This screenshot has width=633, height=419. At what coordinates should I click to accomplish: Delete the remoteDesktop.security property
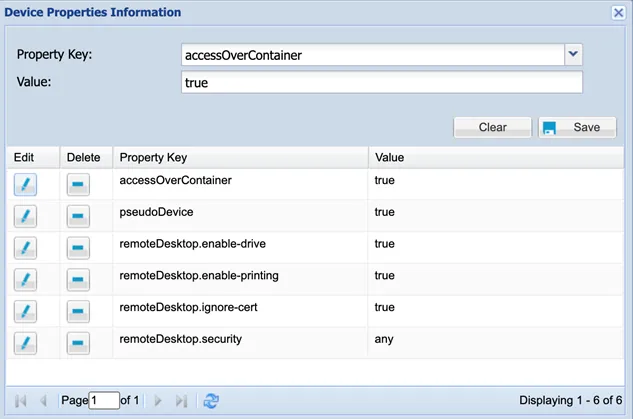pyautogui.click(x=78, y=343)
